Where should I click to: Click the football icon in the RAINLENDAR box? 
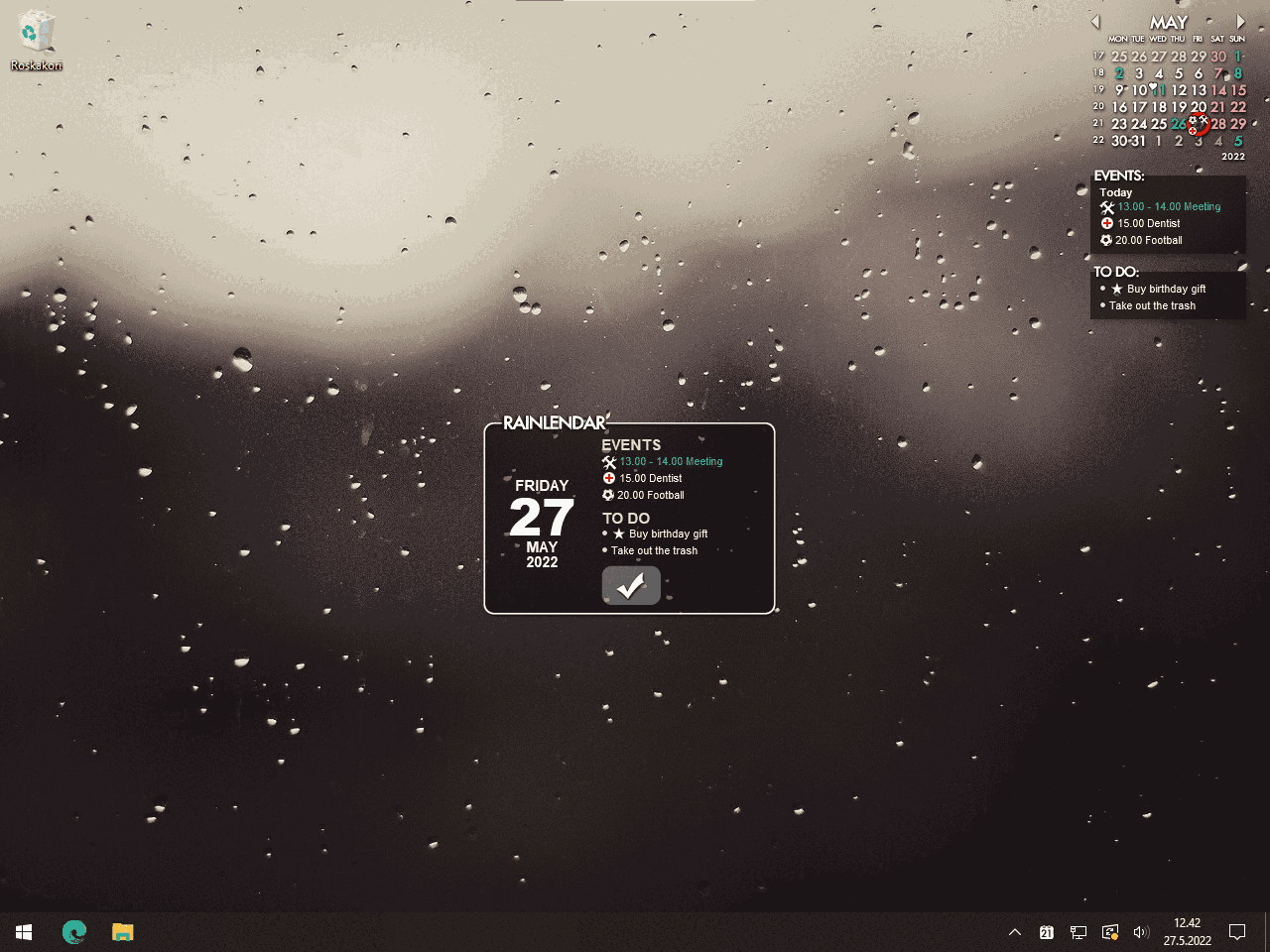pos(608,495)
